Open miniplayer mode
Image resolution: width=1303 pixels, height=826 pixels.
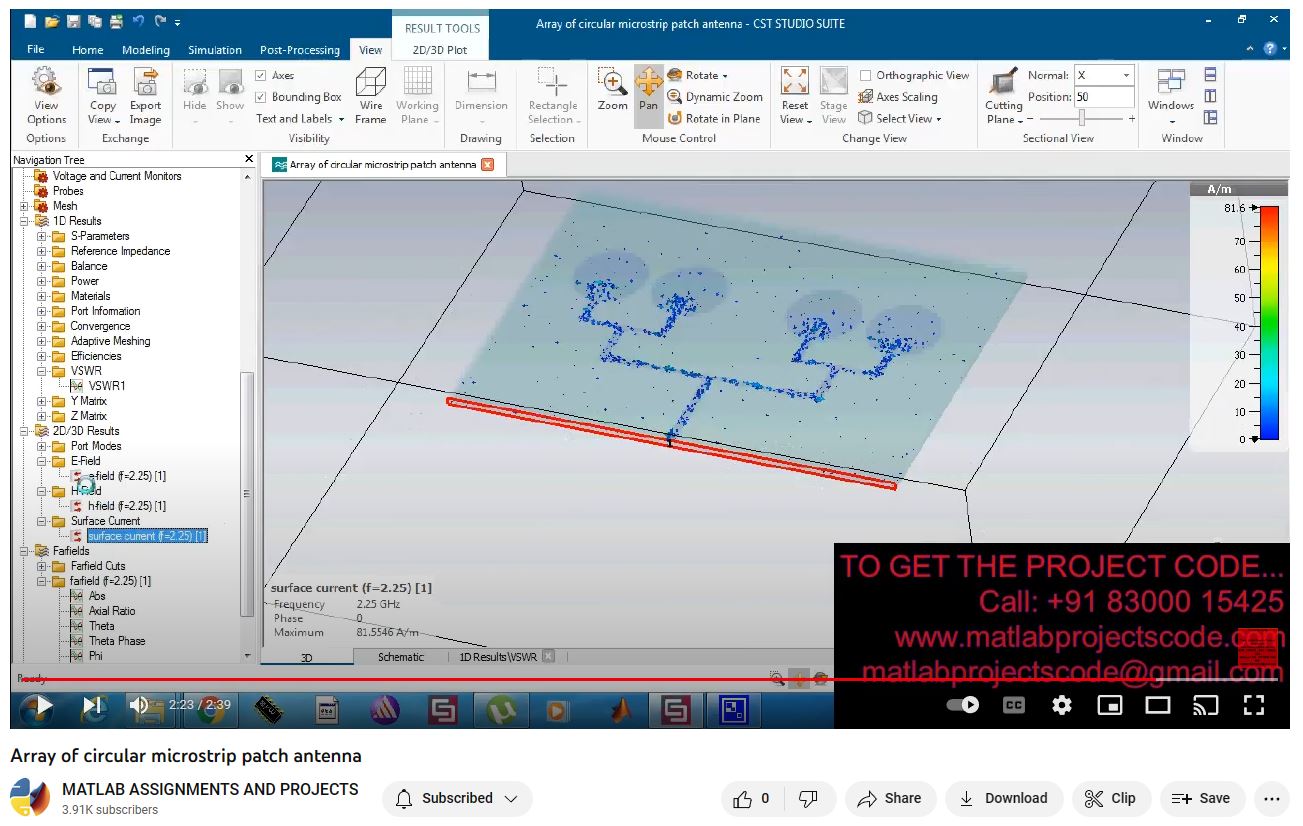(1110, 705)
